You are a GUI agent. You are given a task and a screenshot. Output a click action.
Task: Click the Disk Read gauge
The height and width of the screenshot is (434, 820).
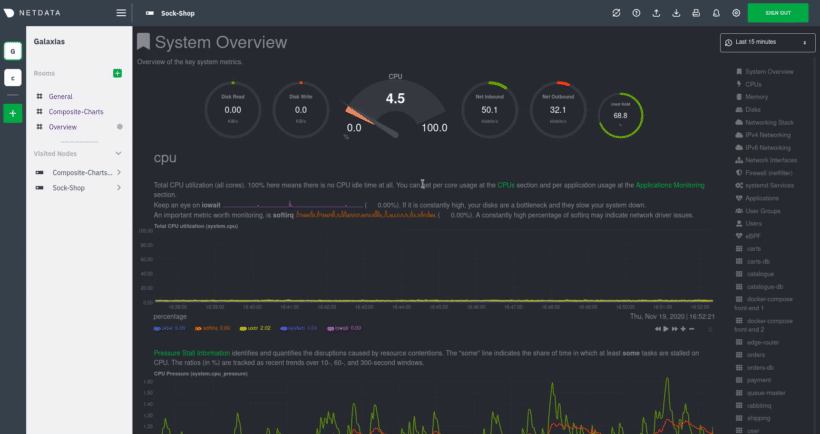coord(233,110)
